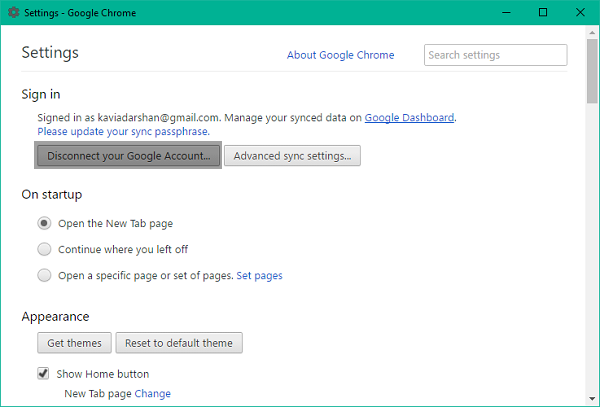Click the scrollbar up arrow

click(592, 33)
